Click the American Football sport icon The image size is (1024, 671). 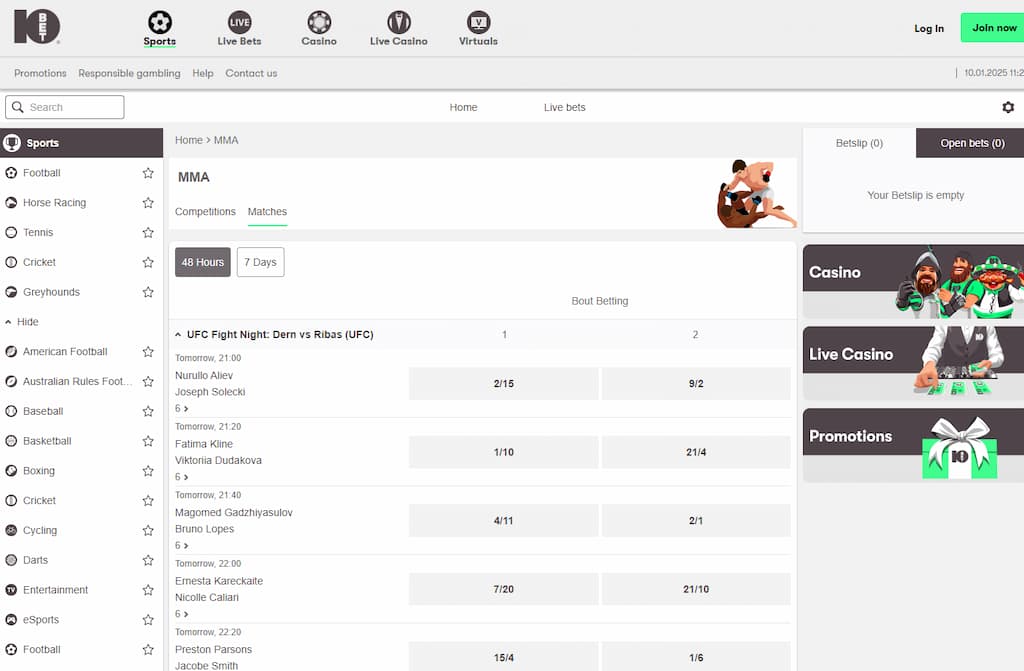[x=11, y=352]
